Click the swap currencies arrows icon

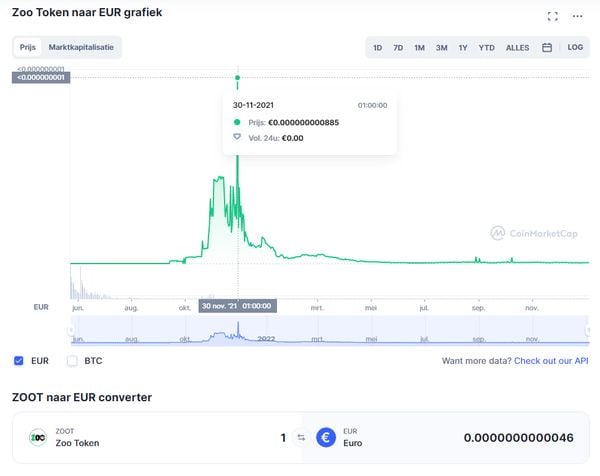point(301,437)
